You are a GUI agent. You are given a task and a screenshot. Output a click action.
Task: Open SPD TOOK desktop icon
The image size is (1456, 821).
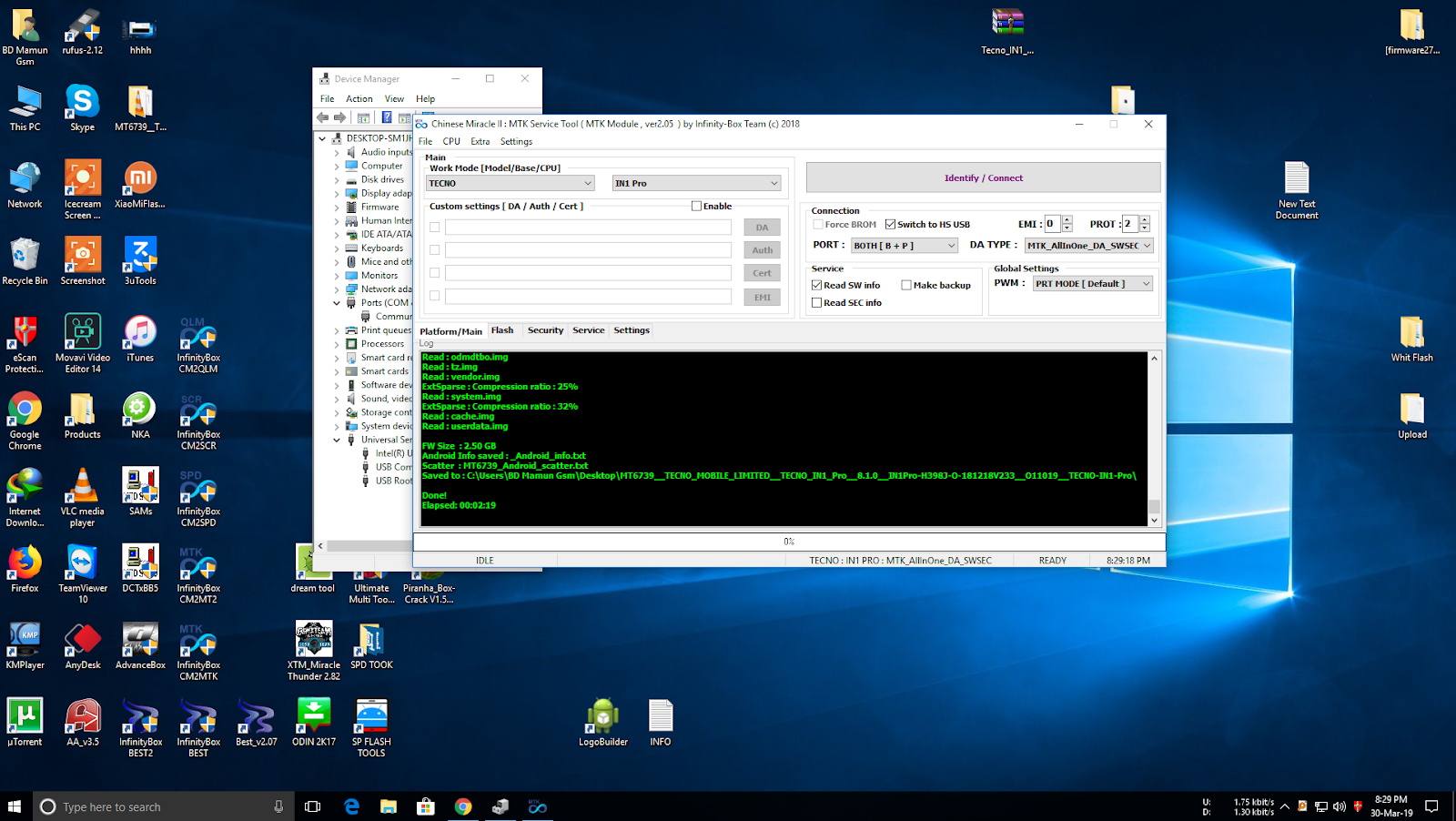[x=371, y=646]
